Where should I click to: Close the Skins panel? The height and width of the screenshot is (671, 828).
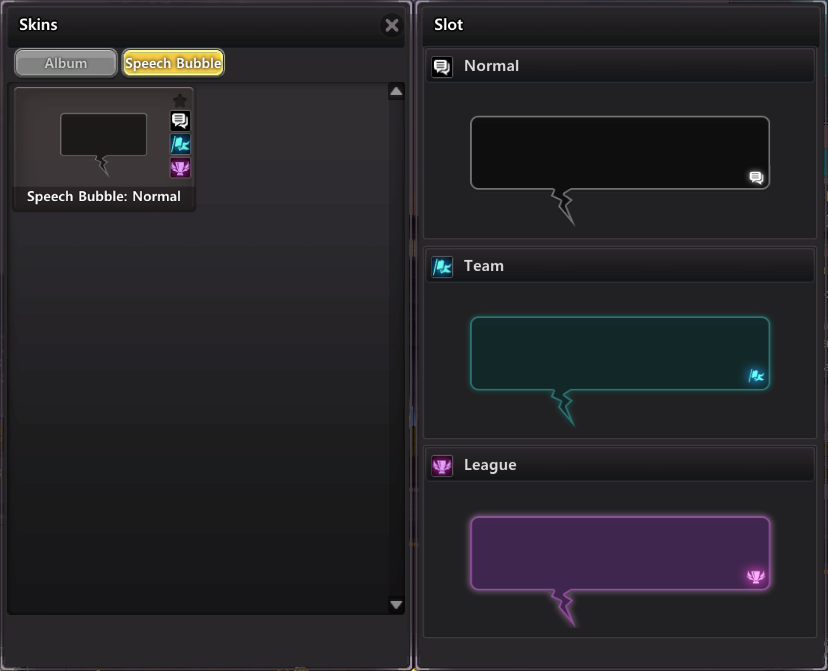click(x=392, y=26)
